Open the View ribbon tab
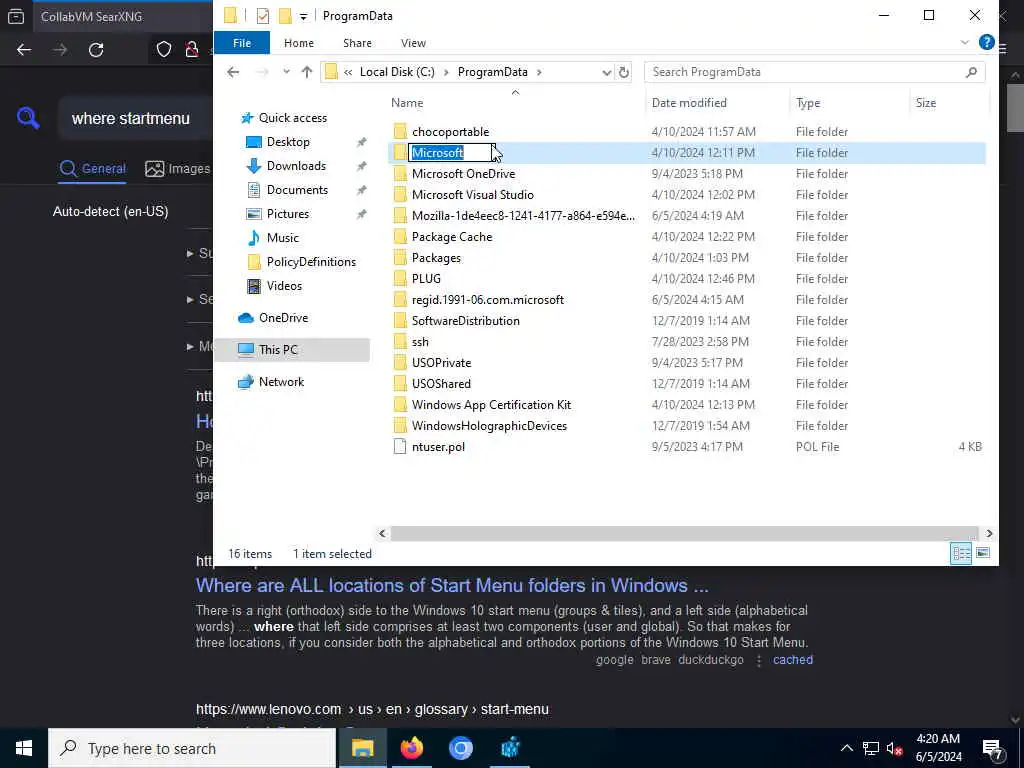This screenshot has width=1024, height=768. pos(413,43)
